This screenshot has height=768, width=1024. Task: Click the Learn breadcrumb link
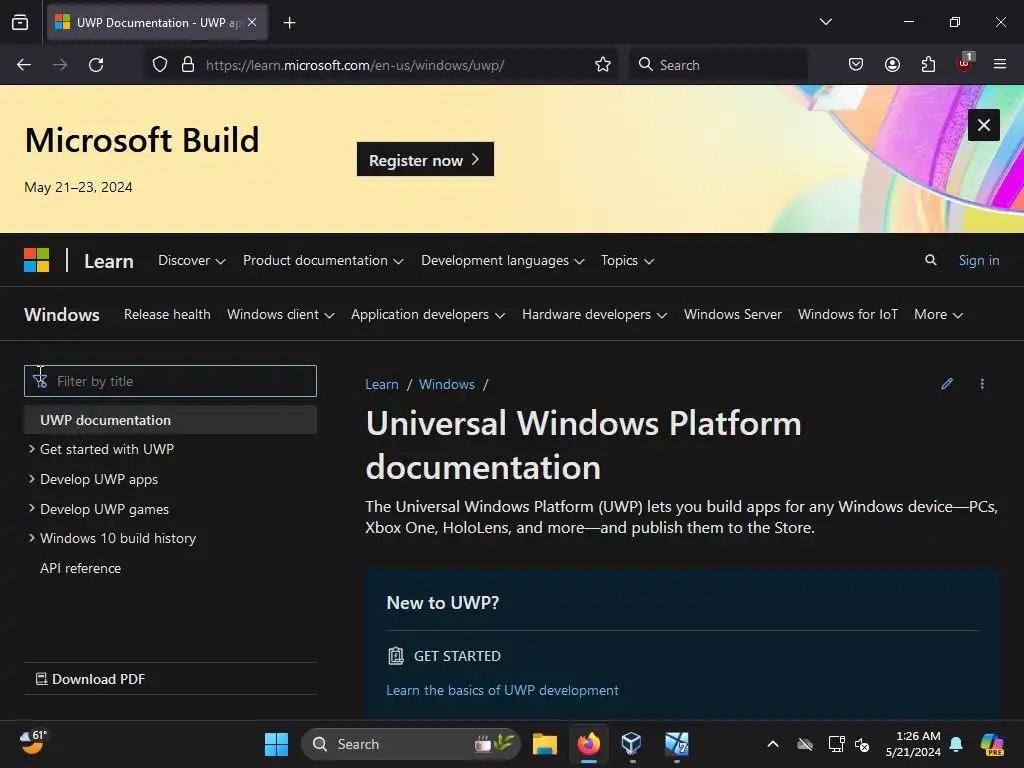coord(381,384)
